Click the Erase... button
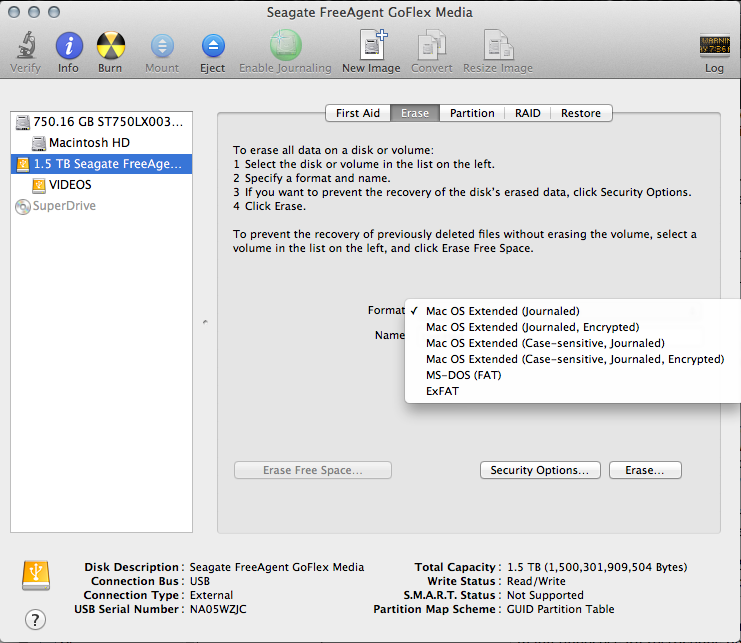 [645, 470]
